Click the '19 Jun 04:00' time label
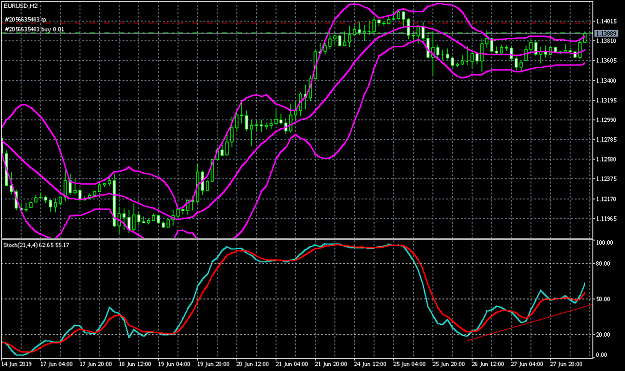 point(174,364)
